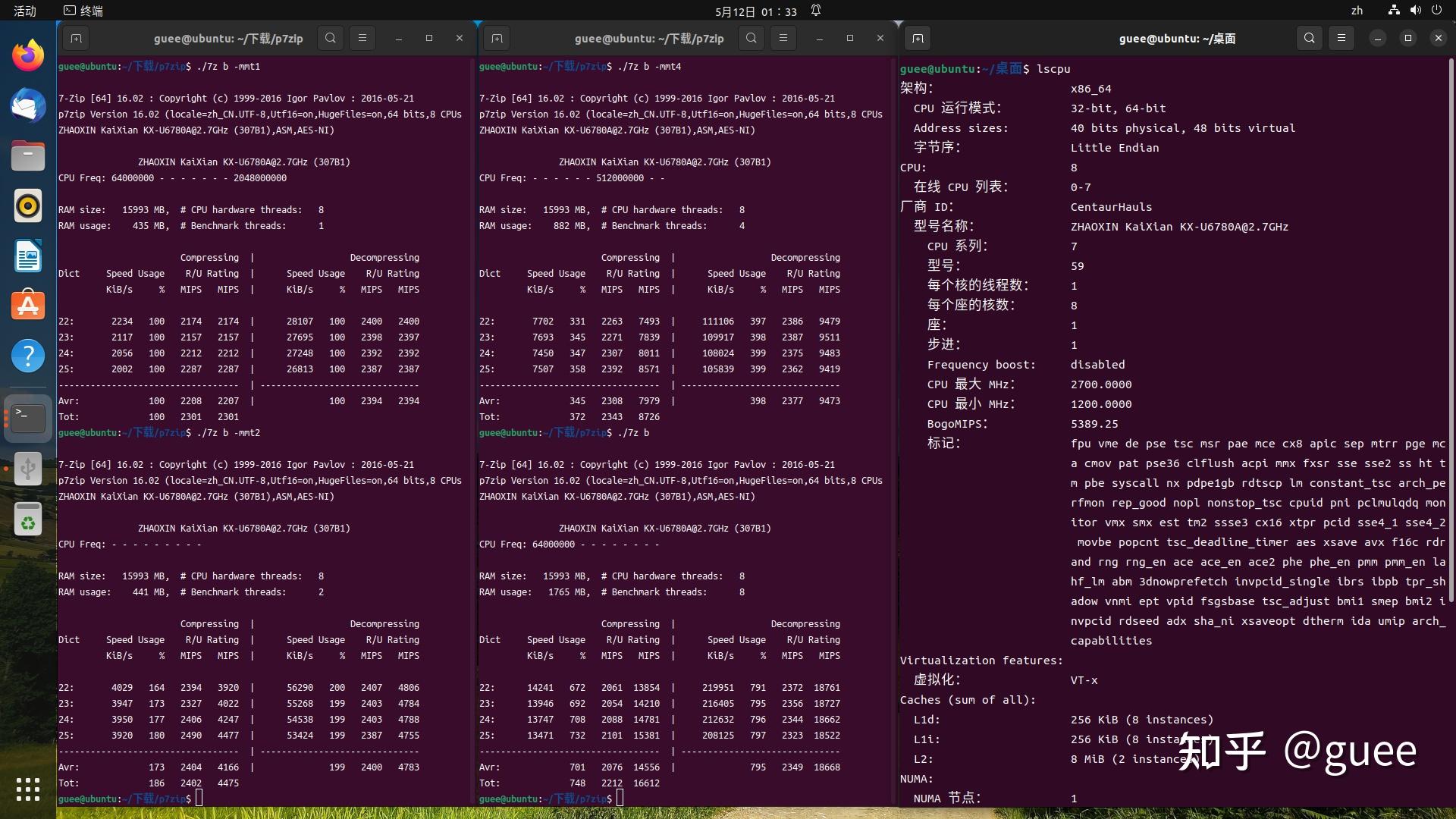Open a new terminal tab in left window
The image size is (1456, 819).
coord(75,38)
